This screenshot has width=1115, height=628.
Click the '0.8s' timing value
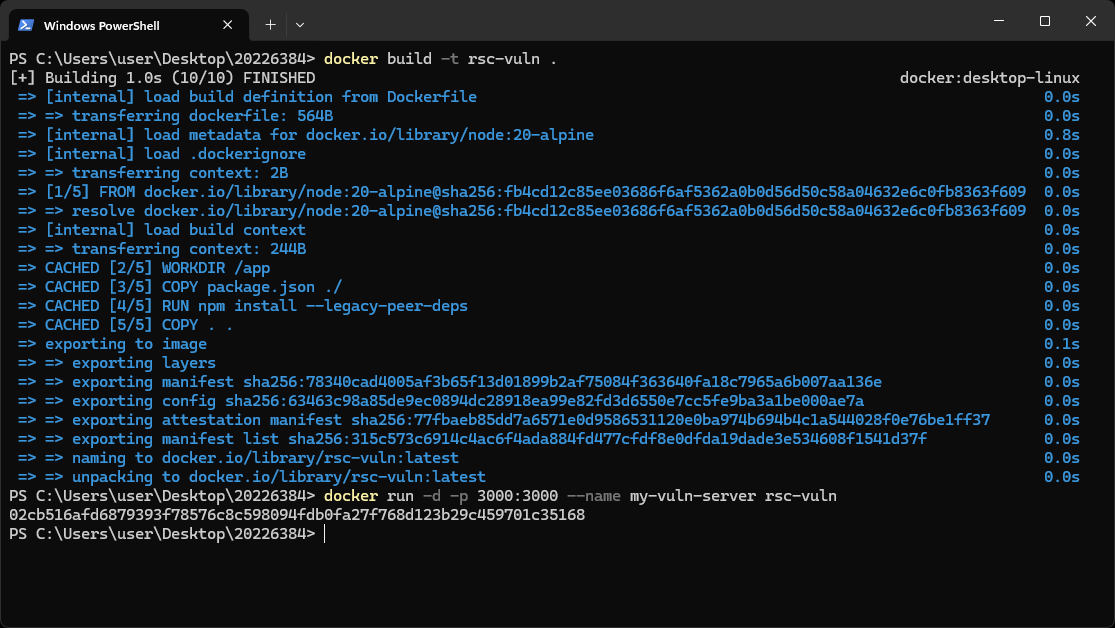click(1062, 135)
